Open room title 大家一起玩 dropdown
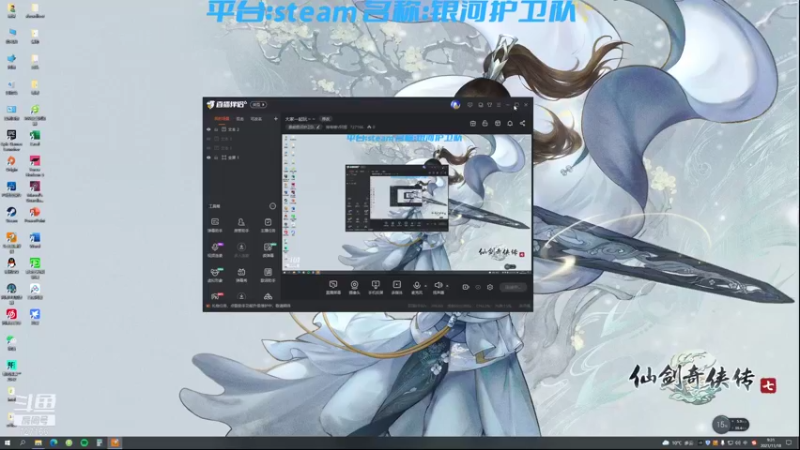800x450 pixels. (300, 119)
